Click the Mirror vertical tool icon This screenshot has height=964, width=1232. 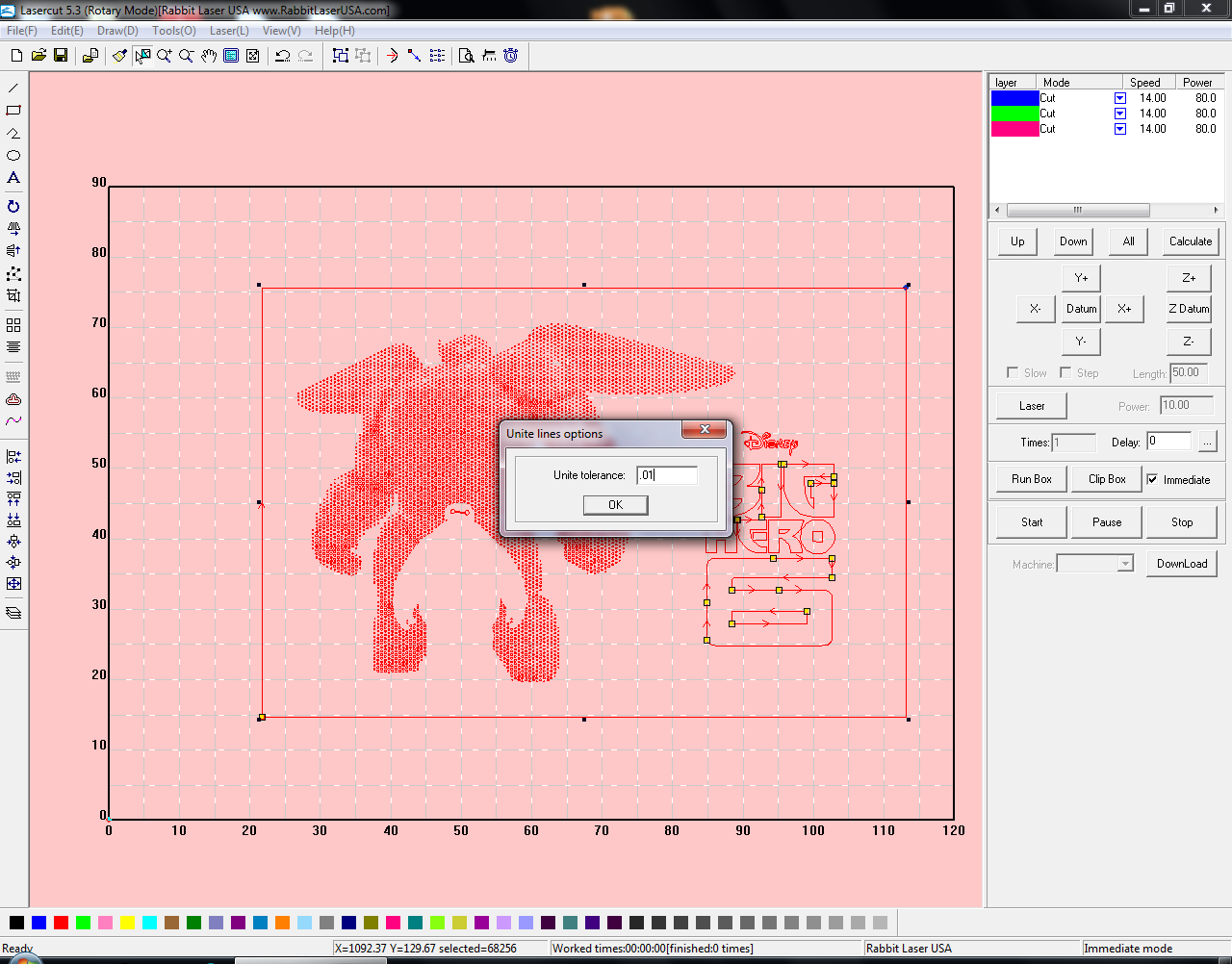(x=13, y=251)
